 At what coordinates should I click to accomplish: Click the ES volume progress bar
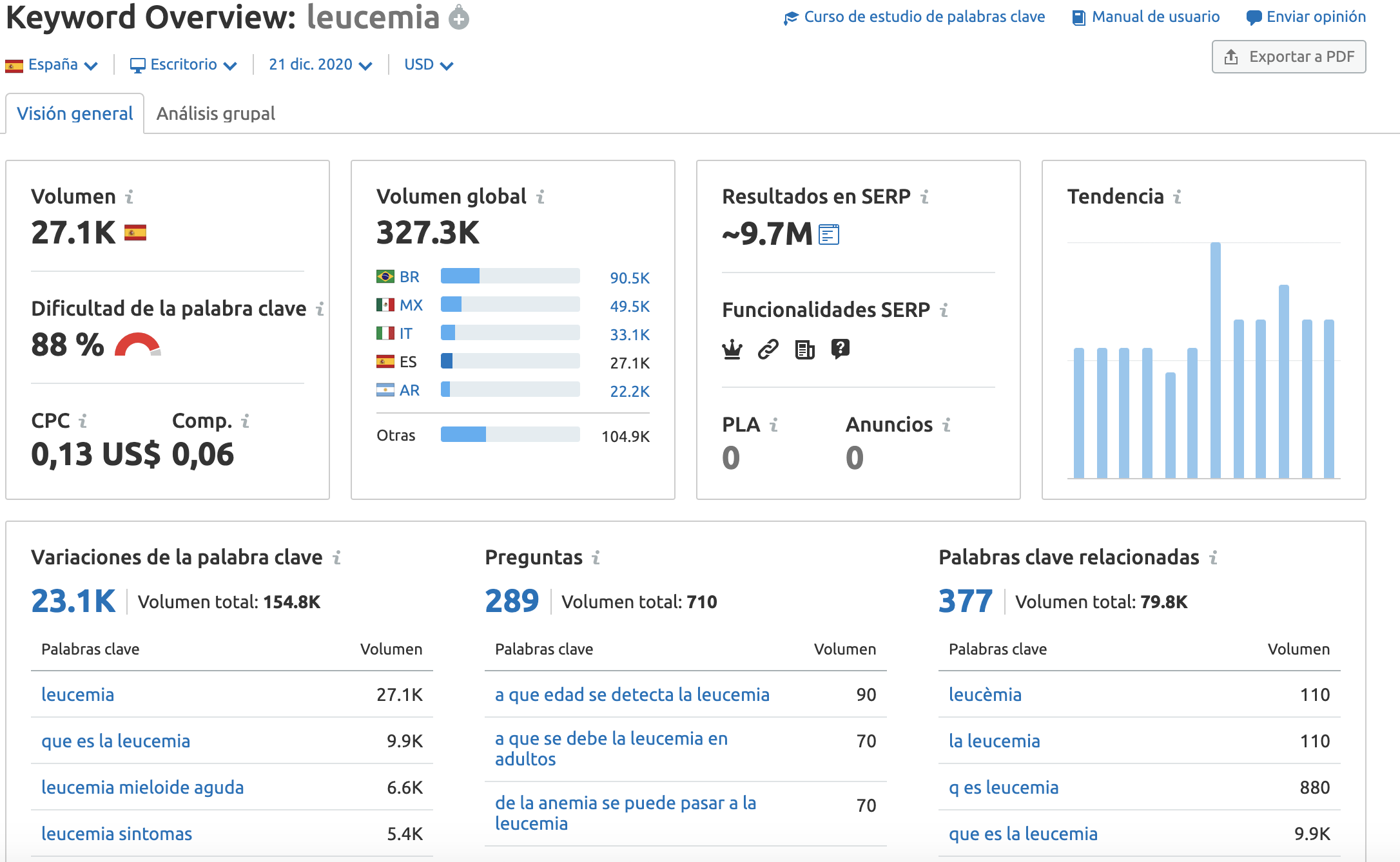coord(510,361)
